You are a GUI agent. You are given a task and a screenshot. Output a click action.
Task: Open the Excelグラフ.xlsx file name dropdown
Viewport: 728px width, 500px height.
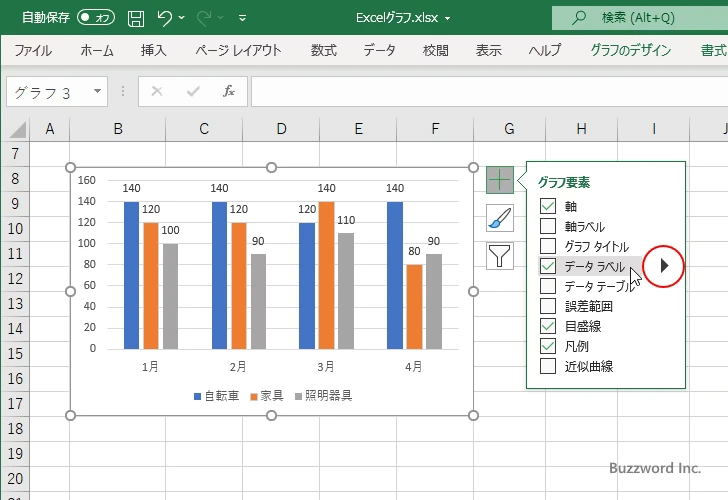pyautogui.click(x=448, y=19)
